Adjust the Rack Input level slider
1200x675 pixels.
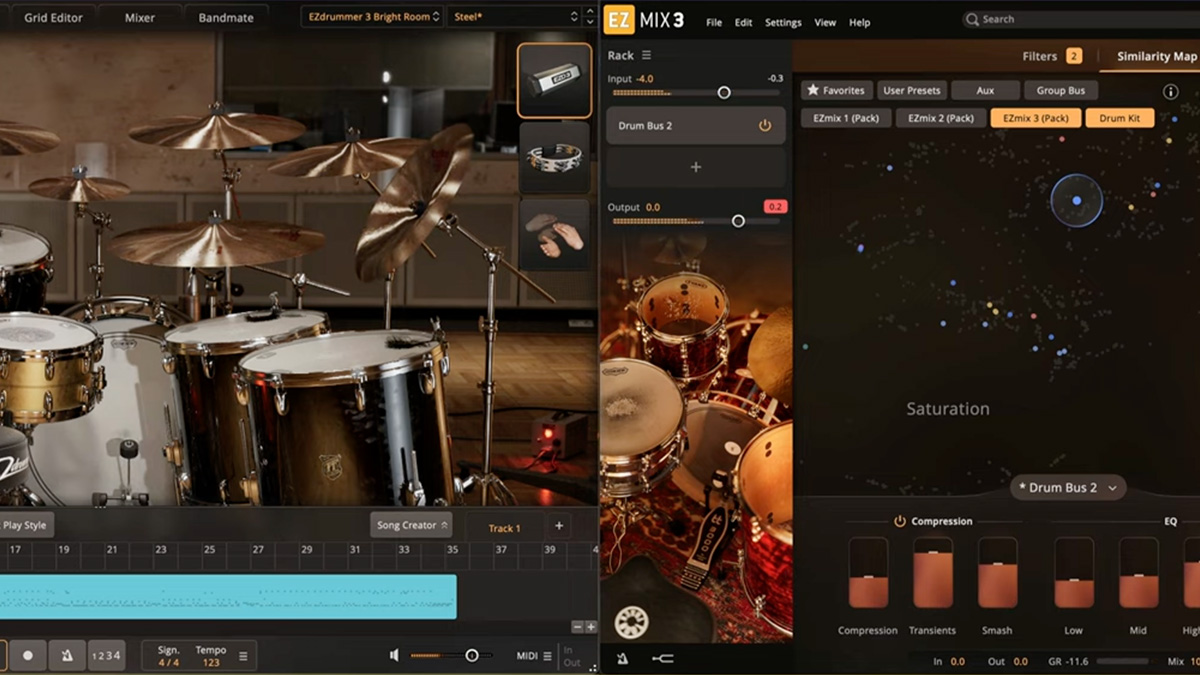[x=696, y=92]
